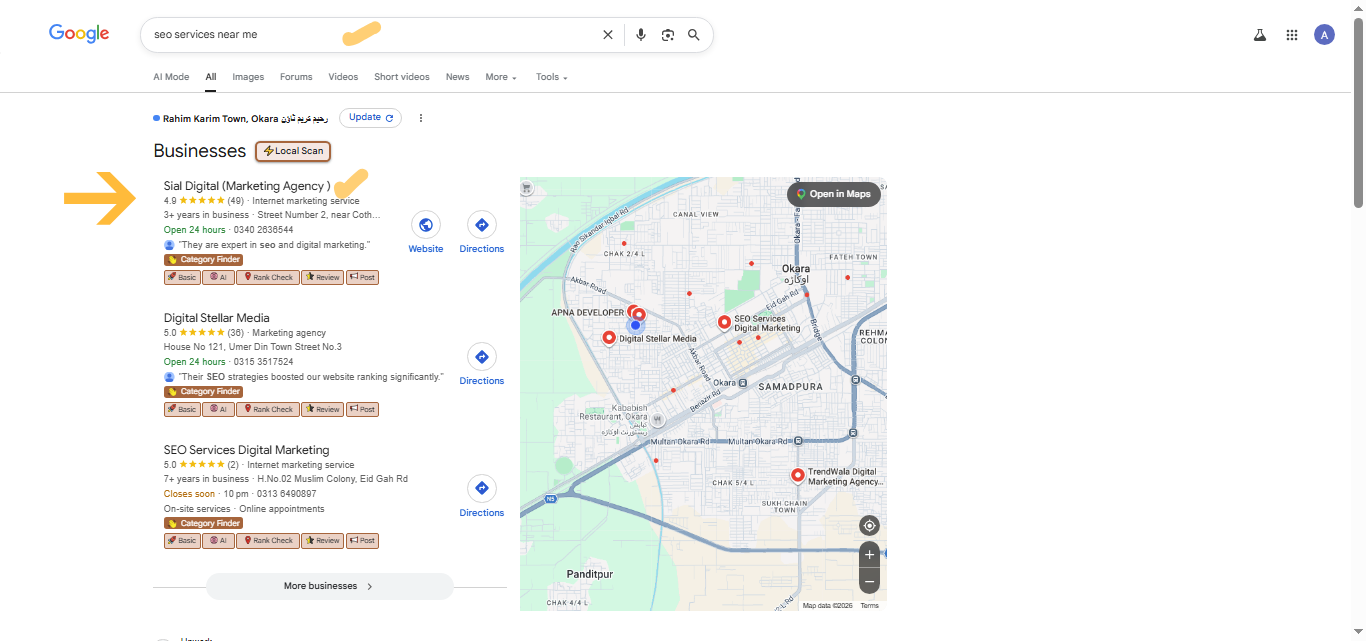Click the search input field

coord(370,35)
